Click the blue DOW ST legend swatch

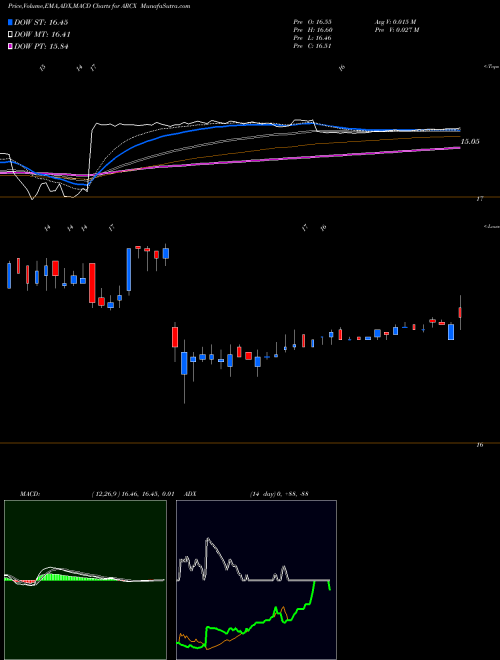pos(10,22)
